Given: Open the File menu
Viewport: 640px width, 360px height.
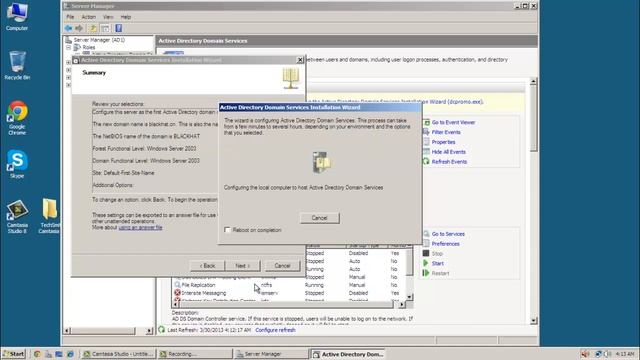Looking at the screenshot, I should pos(70,17).
